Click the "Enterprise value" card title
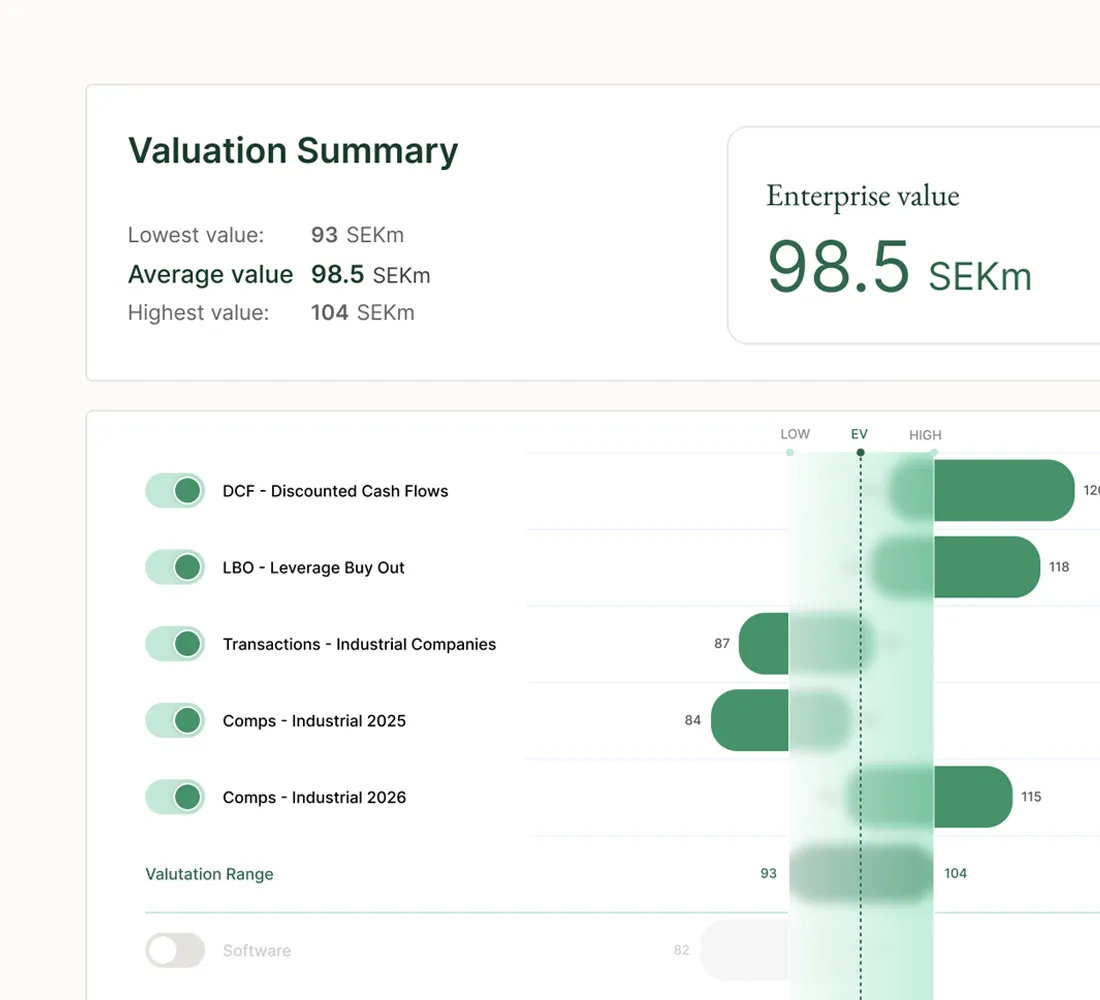This screenshot has width=1100, height=1000. (x=863, y=196)
